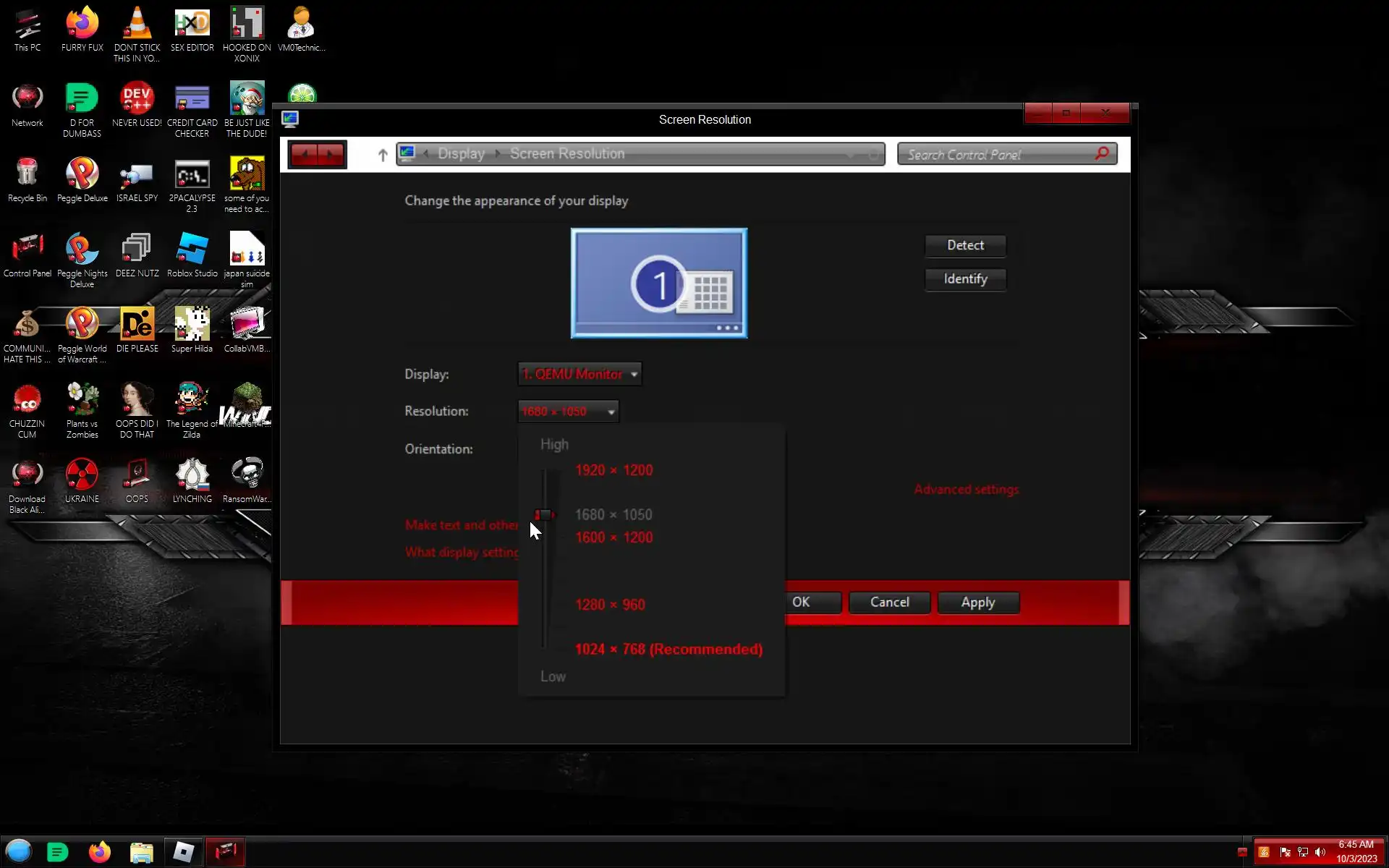Select the monitor 1 preview thumbnail
Viewport: 1389px width, 868px height.
click(658, 283)
